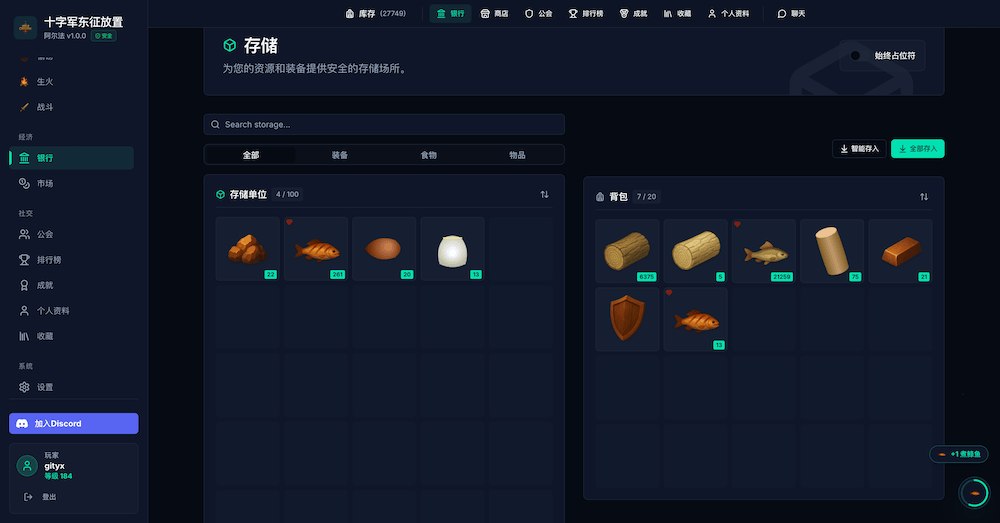
Task: Select the white flour sack in storage
Action: 452,249
